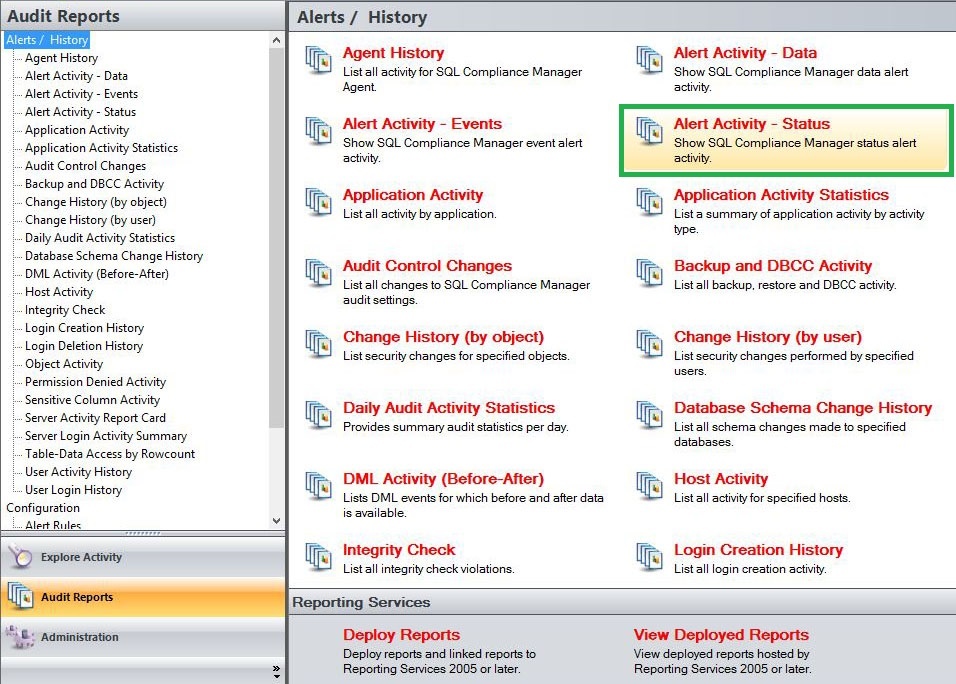The height and width of the screenshot is (684, 956).
Task: Open Database Schema Change History heading link
Action: (803, 408)
